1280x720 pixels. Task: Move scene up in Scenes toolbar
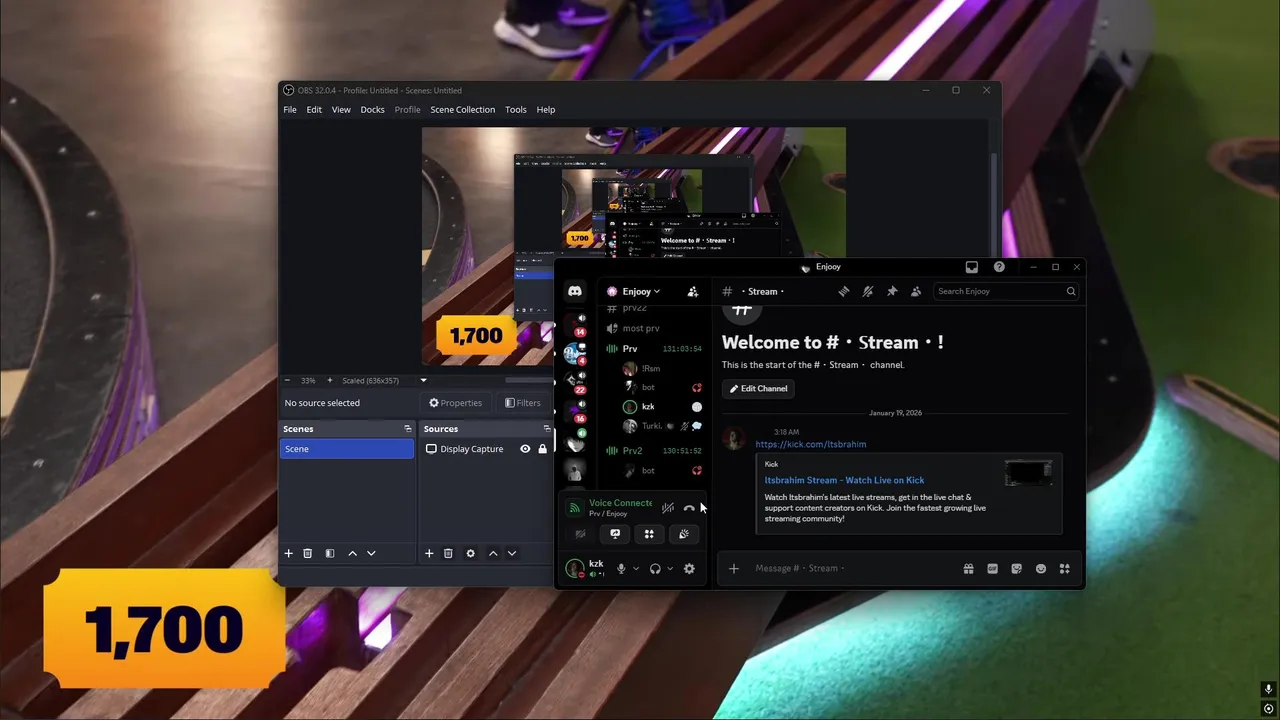[x=352, y=553]
